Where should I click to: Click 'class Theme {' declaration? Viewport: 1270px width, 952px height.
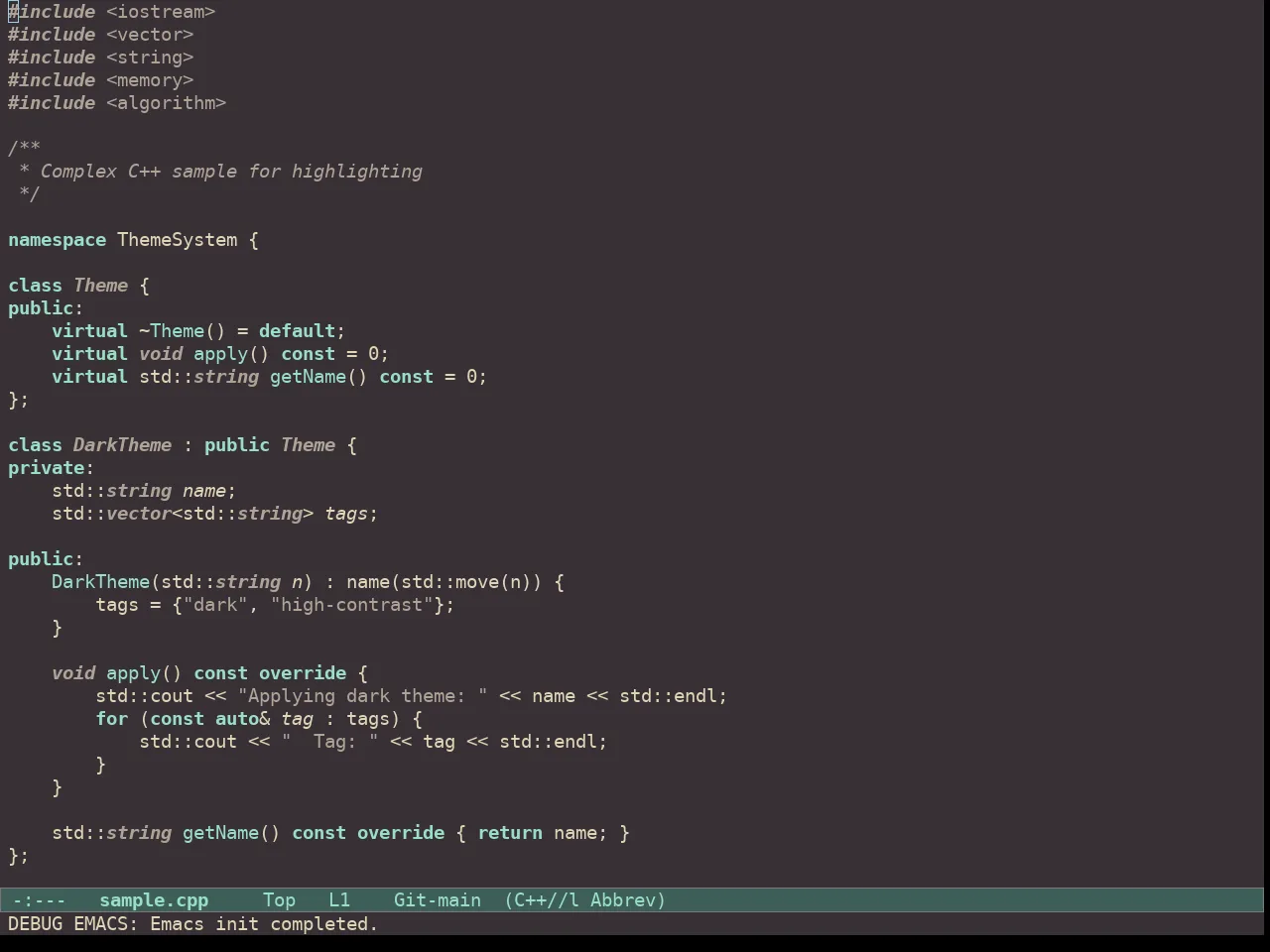point(79,286)
